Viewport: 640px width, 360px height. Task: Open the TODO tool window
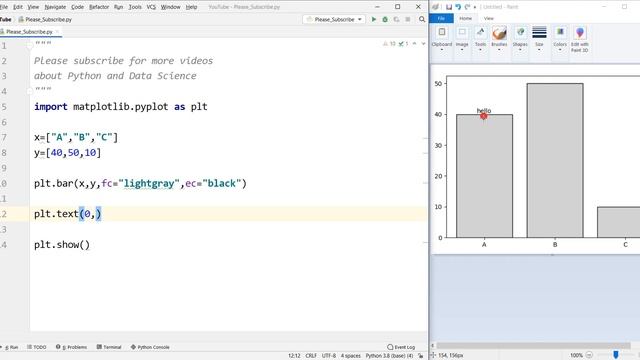coord(37,347)
